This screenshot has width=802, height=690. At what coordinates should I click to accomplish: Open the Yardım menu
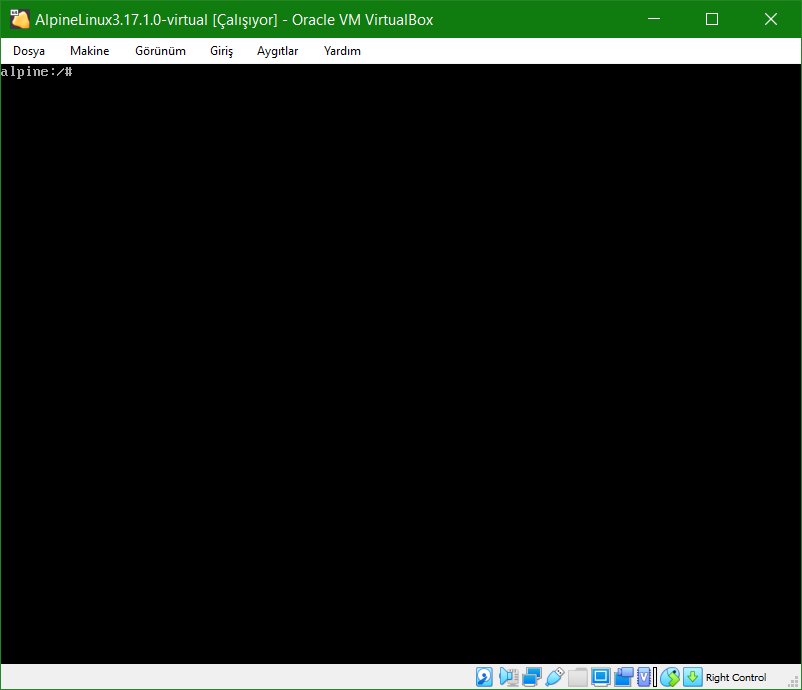(342, 51)
